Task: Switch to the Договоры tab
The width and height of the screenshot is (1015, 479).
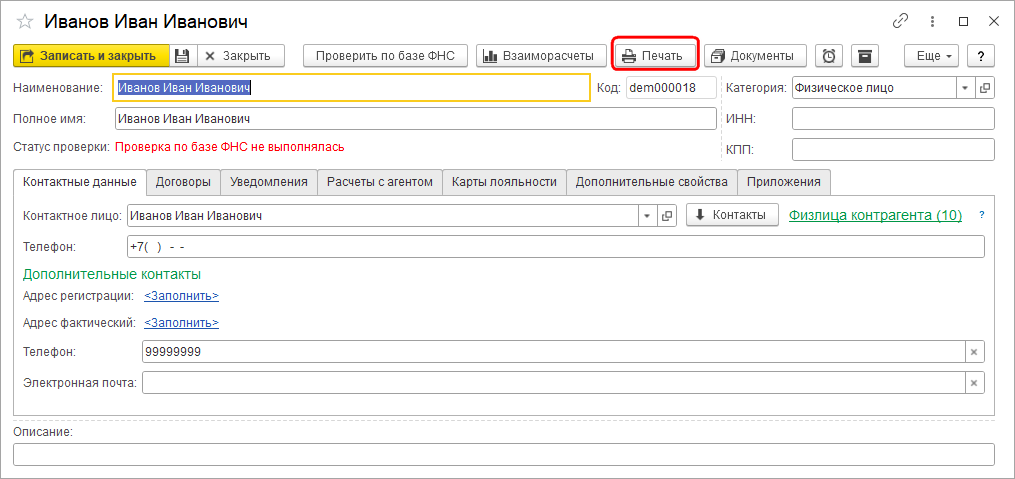Action: tap(183, 182)
